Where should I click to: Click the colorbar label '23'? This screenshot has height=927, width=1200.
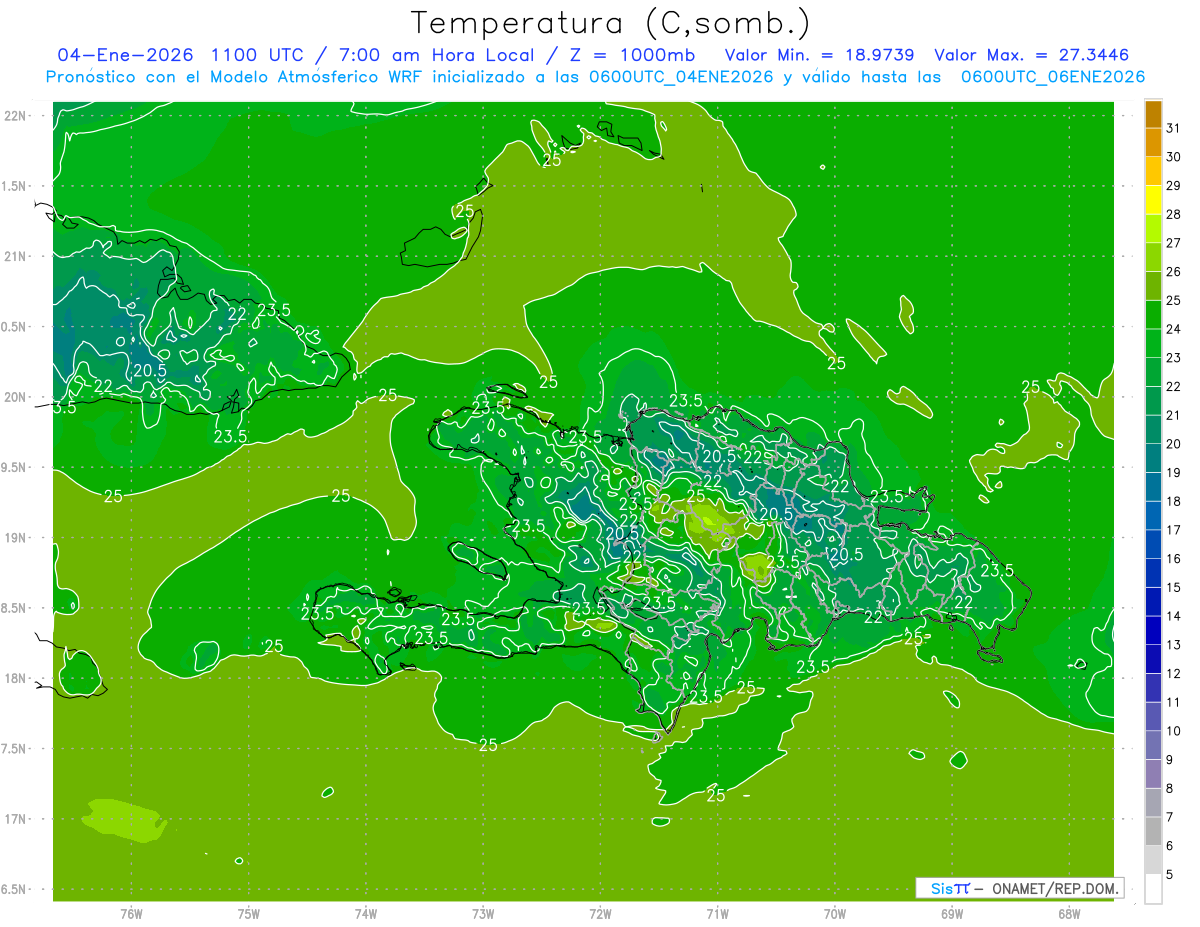[x=1173, y=358]
